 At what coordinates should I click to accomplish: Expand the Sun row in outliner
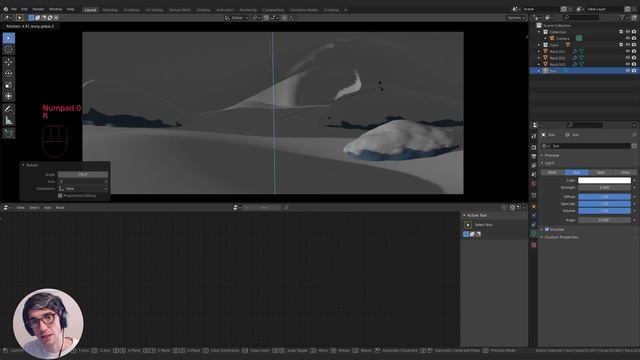(x=539, y=71)
